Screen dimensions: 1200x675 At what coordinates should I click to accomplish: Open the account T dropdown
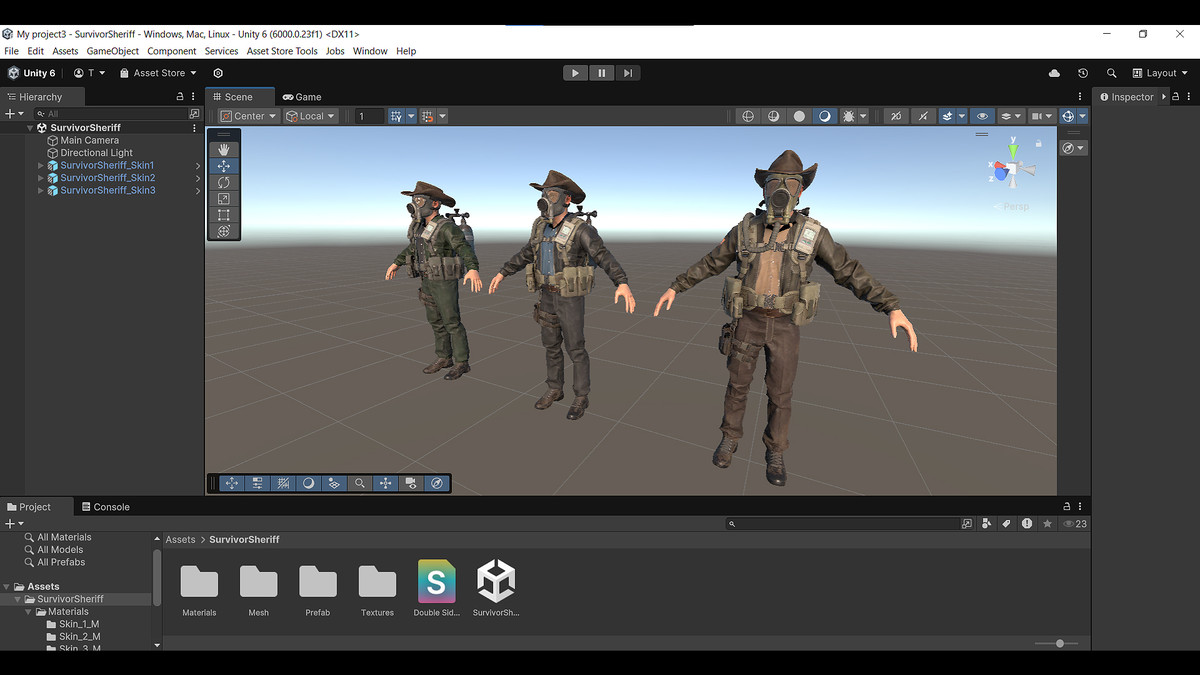89,73
